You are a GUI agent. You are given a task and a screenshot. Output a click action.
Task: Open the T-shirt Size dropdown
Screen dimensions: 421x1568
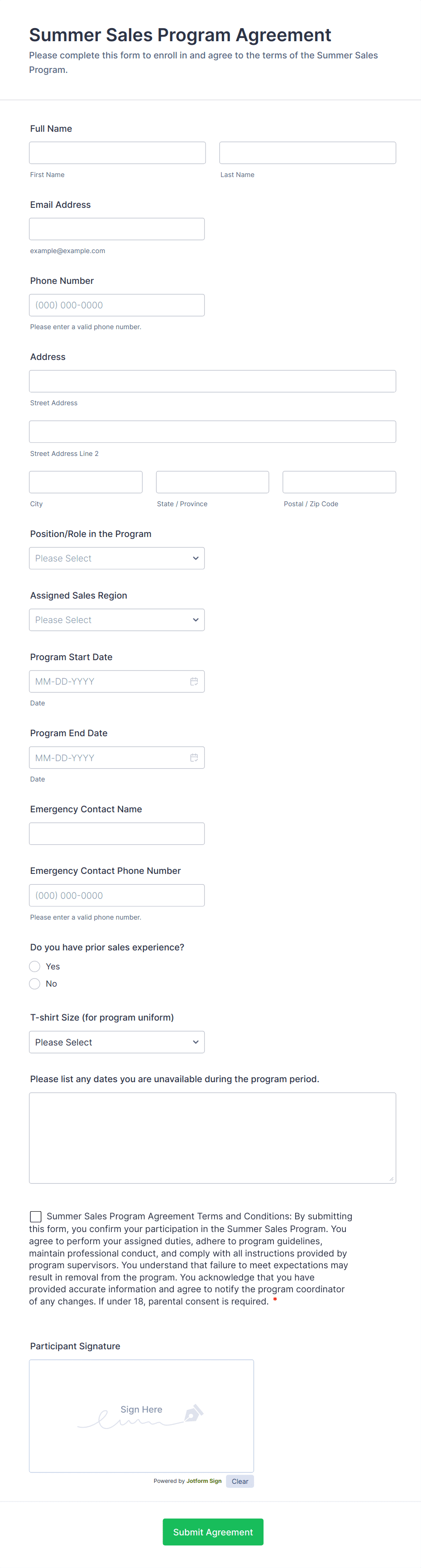coord(117,1042)
